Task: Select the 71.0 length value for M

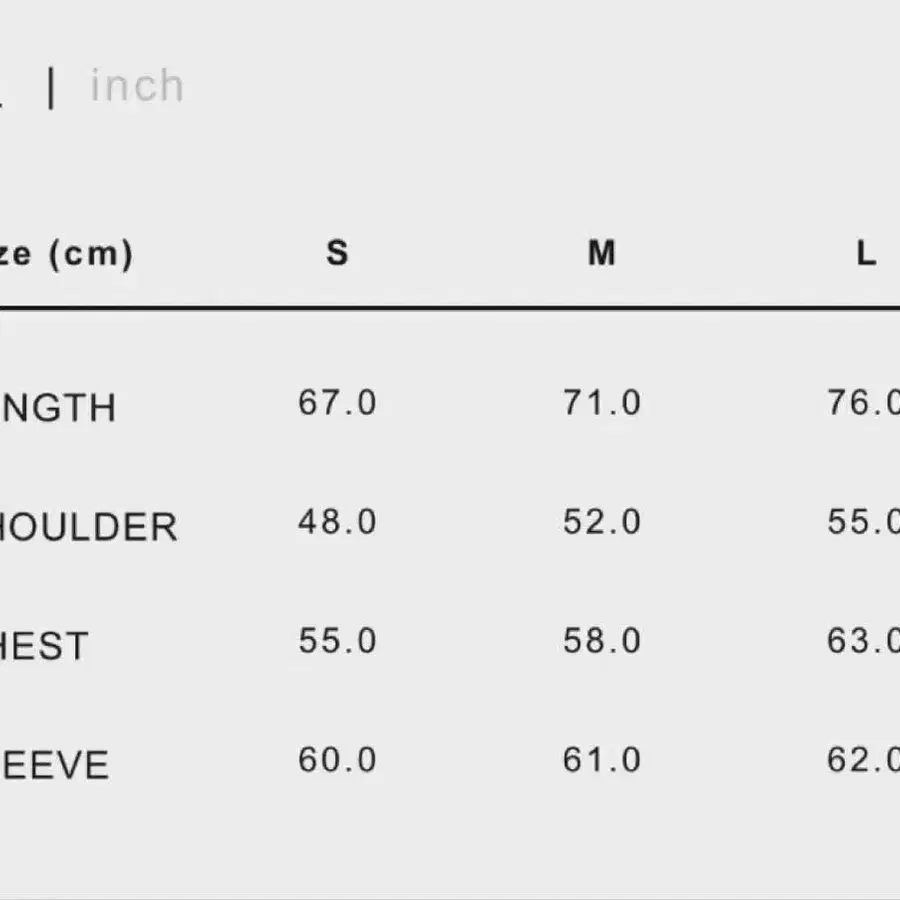Action: click(601, 403)
